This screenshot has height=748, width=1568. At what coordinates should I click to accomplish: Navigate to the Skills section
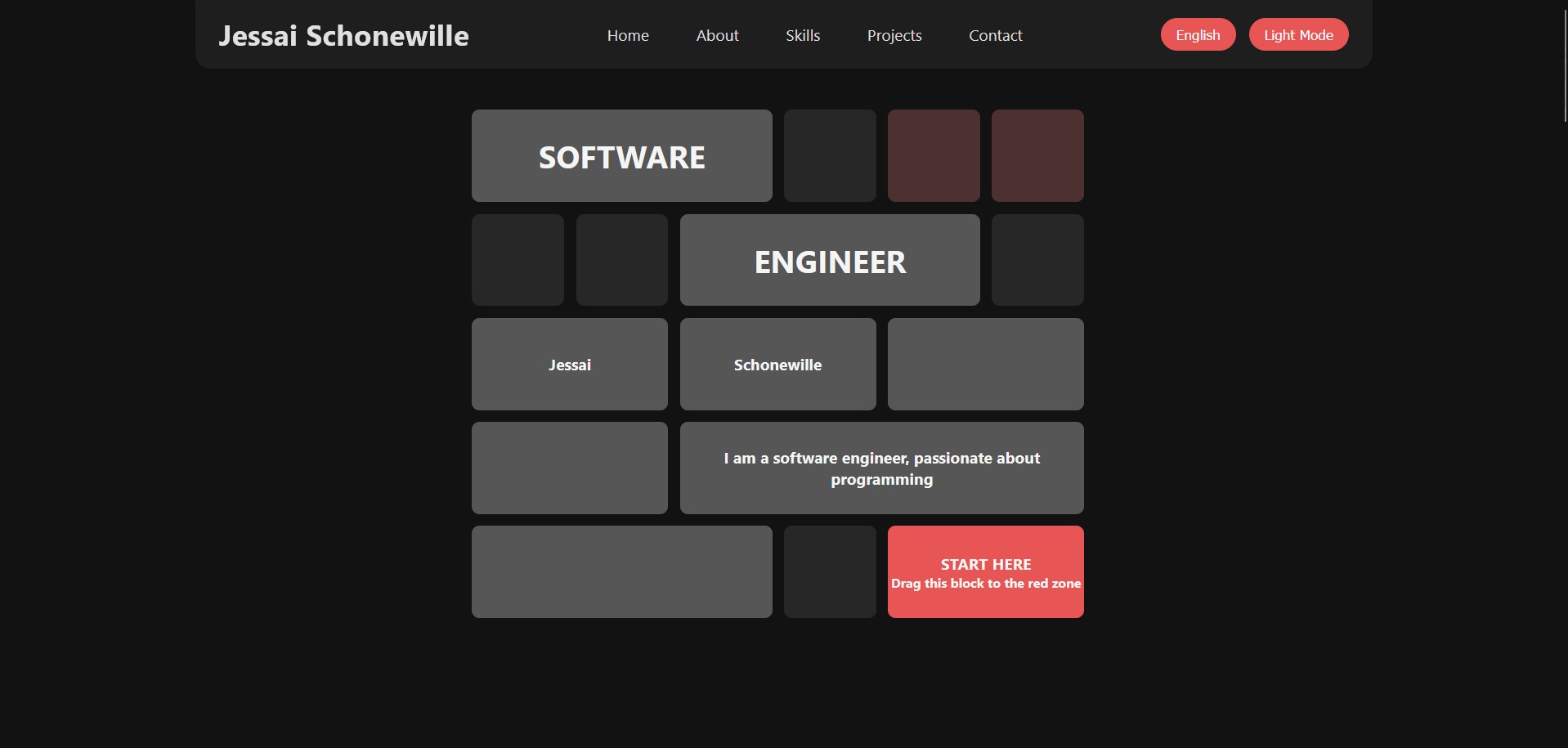802,36
